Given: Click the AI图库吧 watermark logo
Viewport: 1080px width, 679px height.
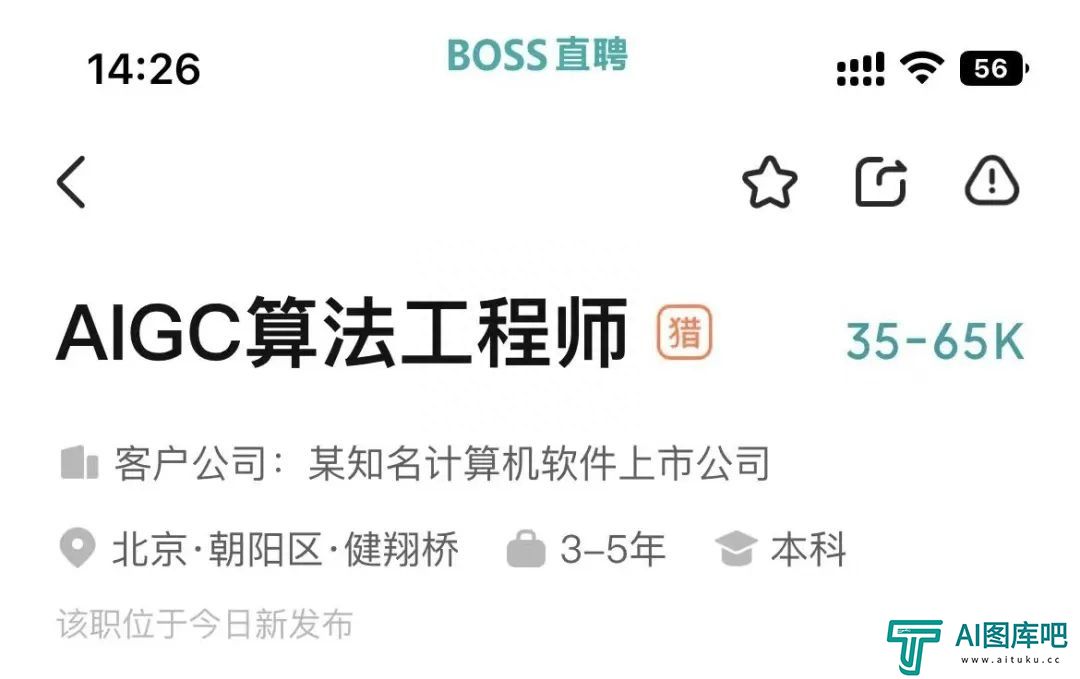Looking at the screenshot, I should (977, 646).
